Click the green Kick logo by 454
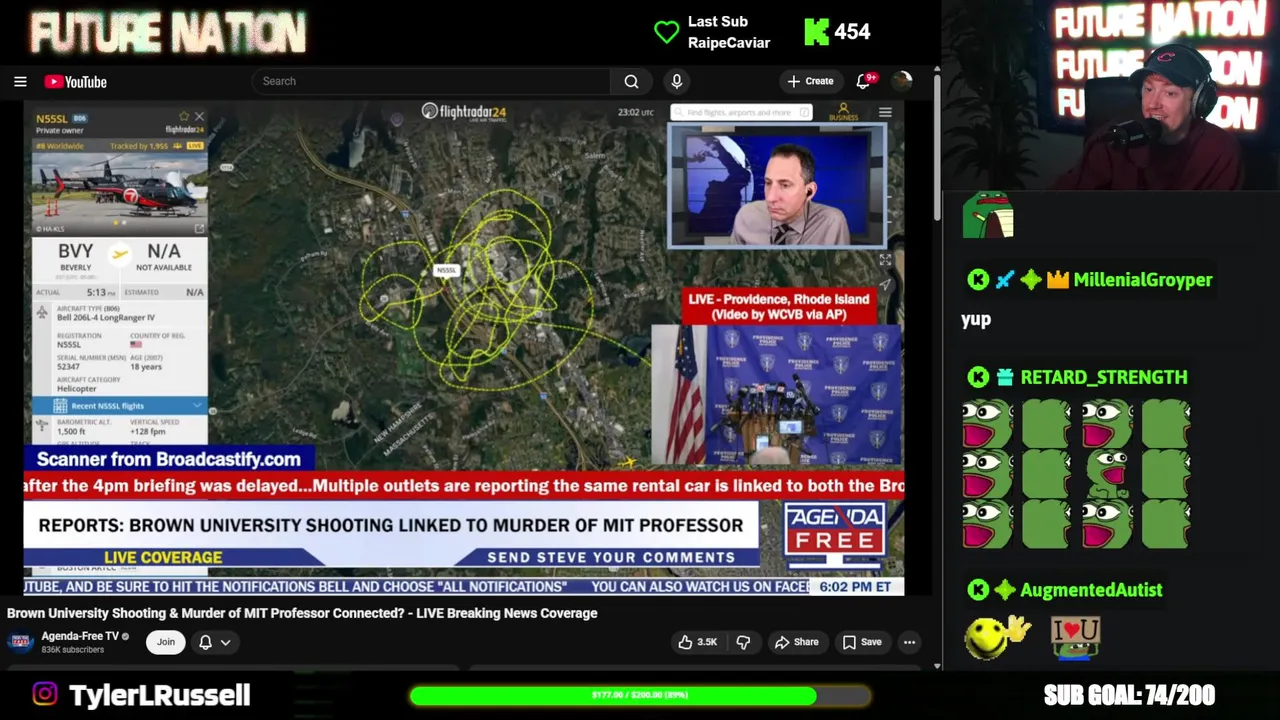 click(817, 32)
